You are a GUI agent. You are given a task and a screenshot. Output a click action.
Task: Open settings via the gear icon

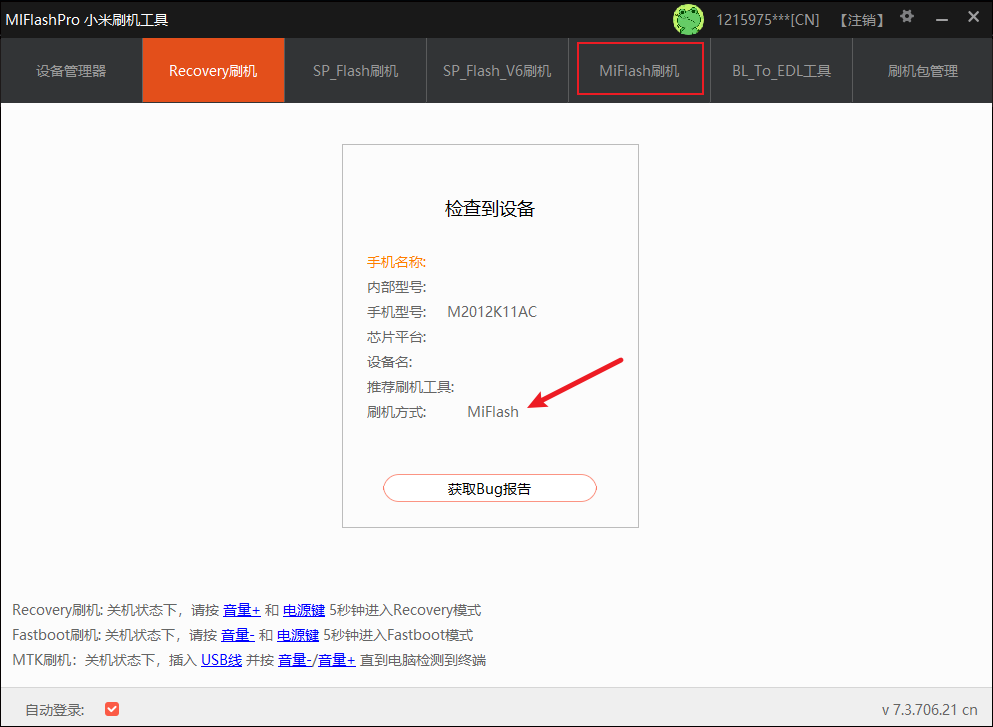pos(907,16)
